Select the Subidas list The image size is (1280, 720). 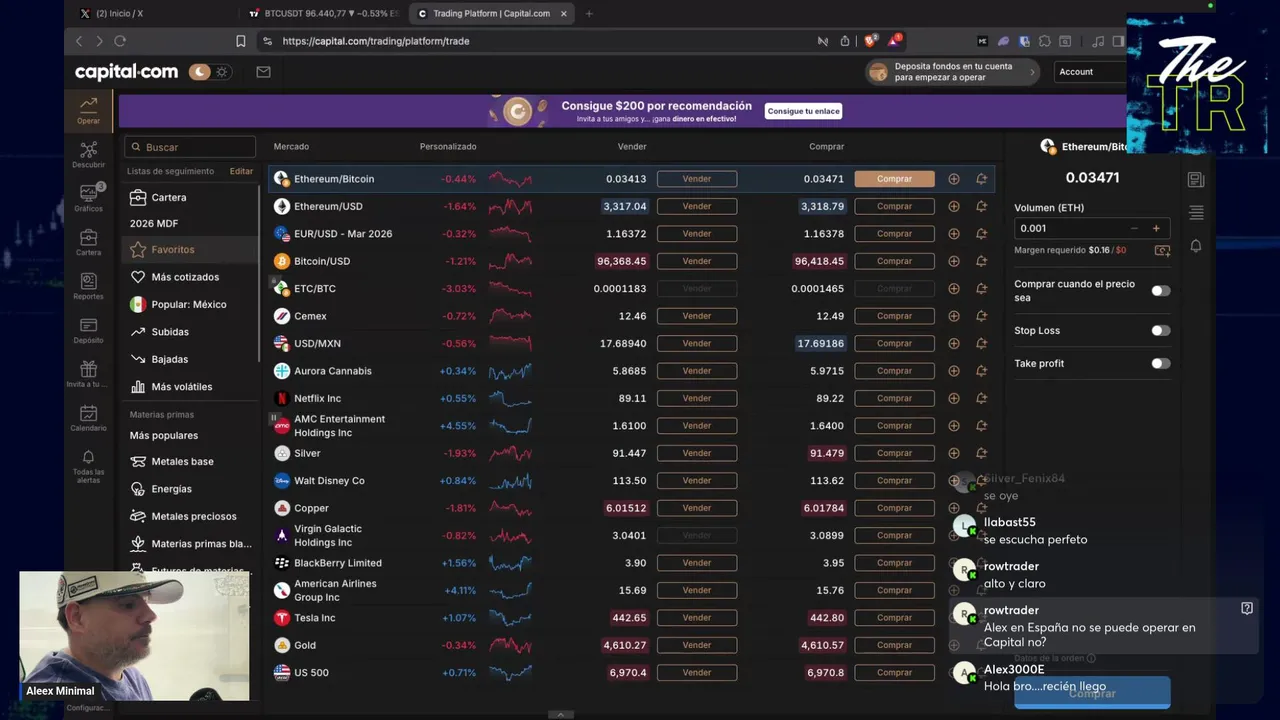190,332
